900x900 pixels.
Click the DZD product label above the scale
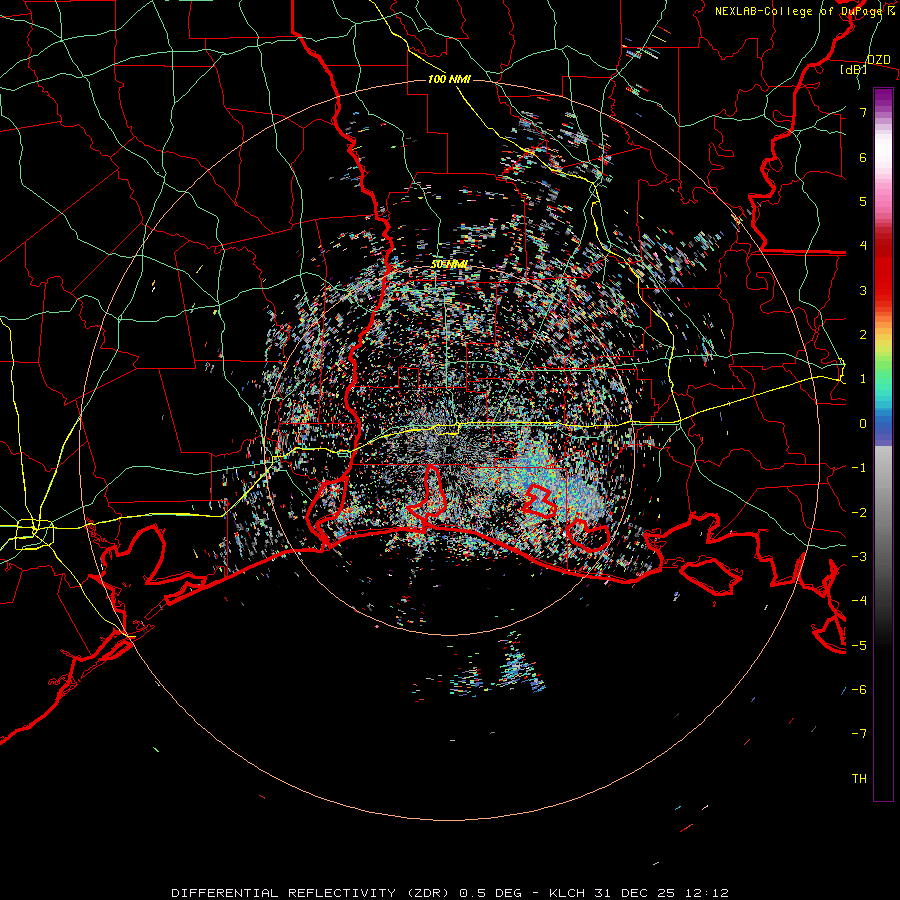878,60
